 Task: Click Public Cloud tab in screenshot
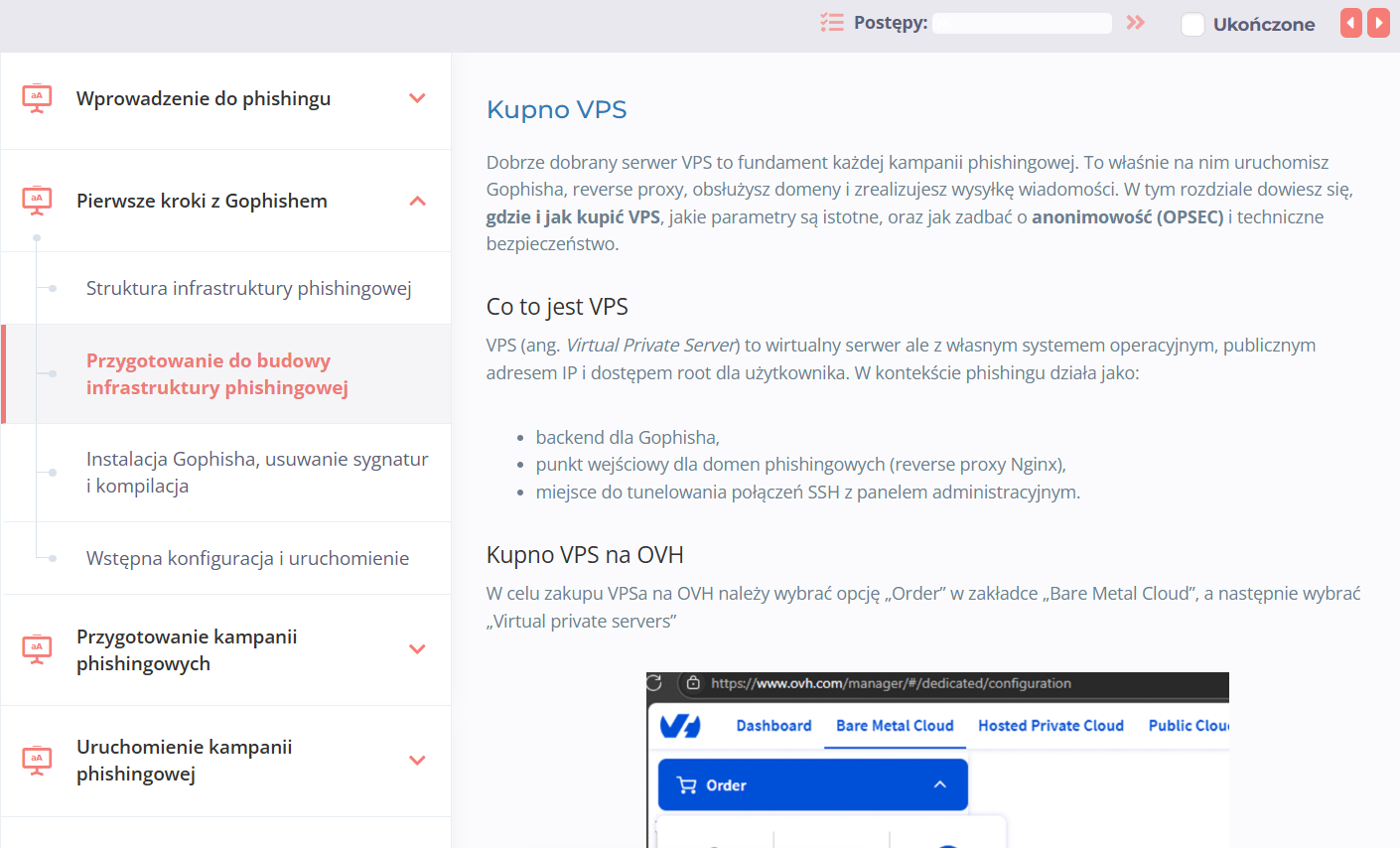point(1189,726)
